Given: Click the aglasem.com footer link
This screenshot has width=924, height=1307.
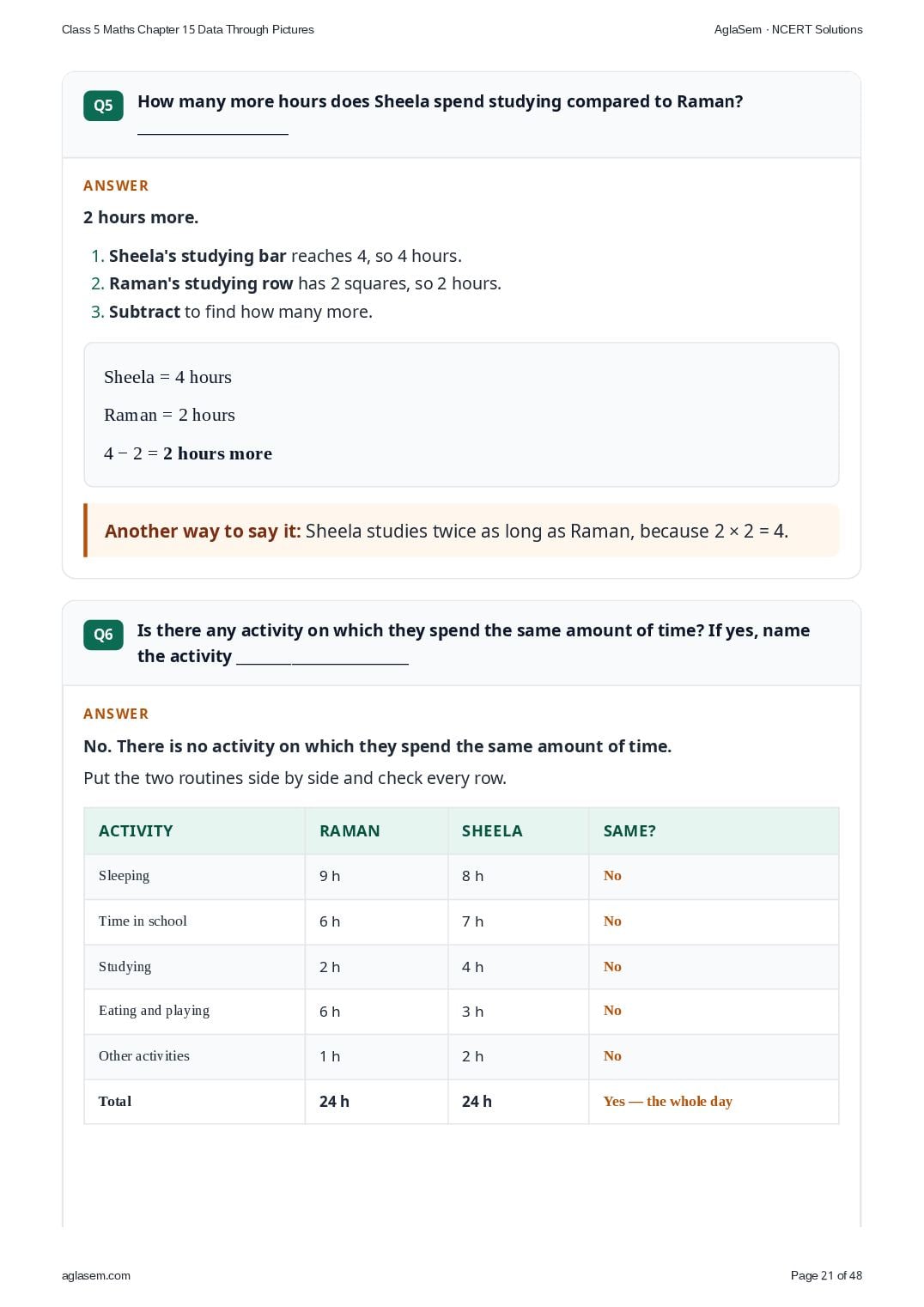Looking at the screenshot, I should pyautogui.click(x=96, y=1275).
